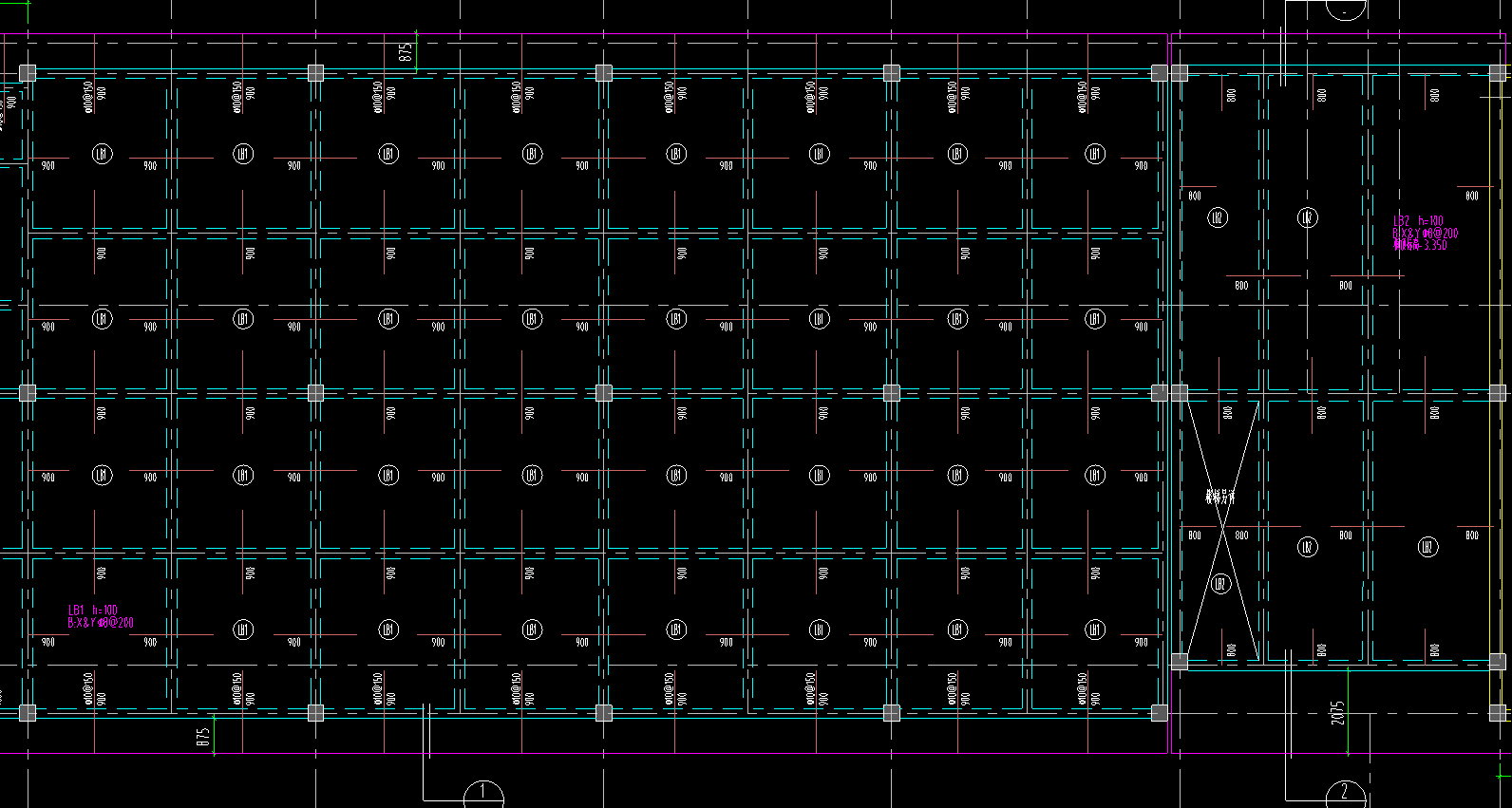The image size is (1512, 808).
Task: Select the magenta LB1 h=100 slab annotation
Action: (x=100, y=616)
